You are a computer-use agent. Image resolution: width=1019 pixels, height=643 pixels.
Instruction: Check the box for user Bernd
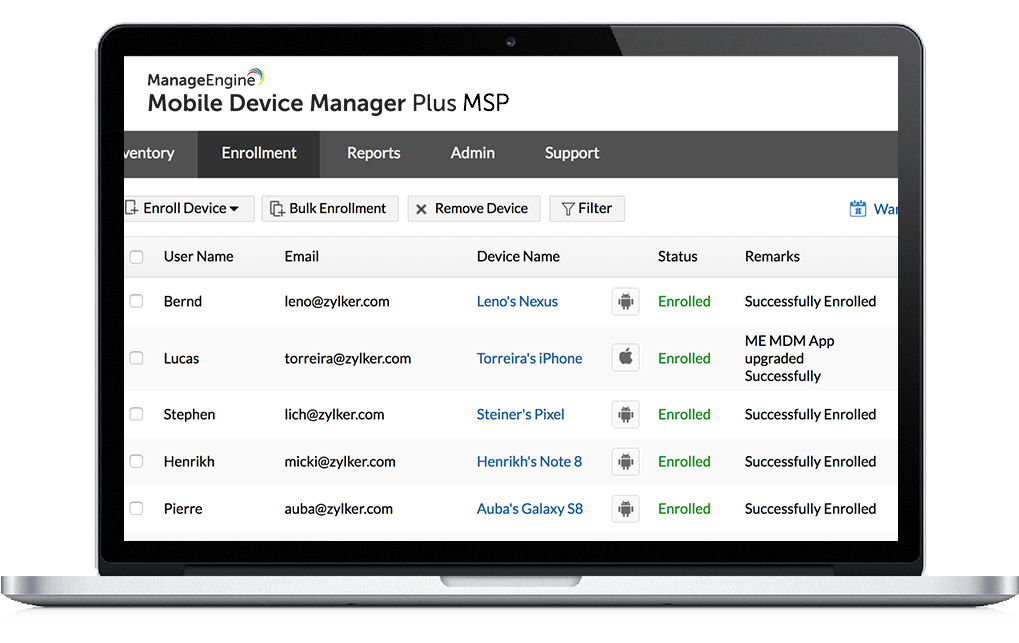tap(137, 301)
